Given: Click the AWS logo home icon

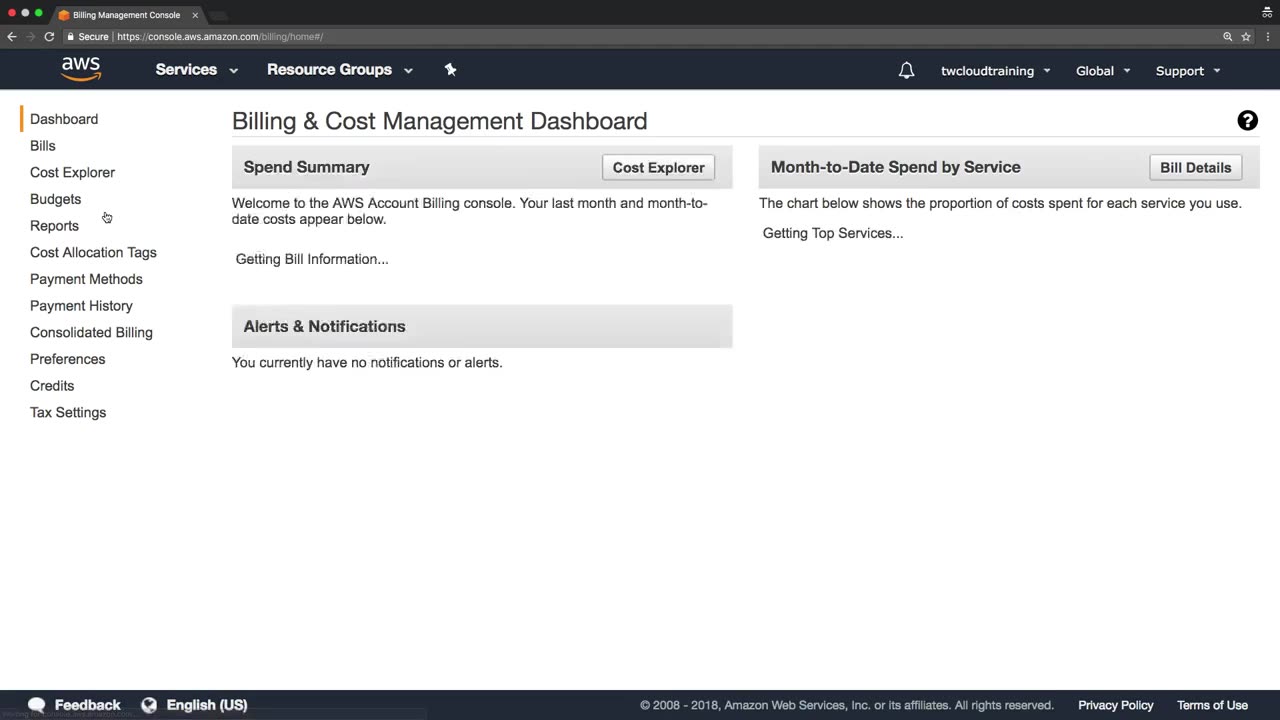Looking at the screenshot, I should click(81, 69).
